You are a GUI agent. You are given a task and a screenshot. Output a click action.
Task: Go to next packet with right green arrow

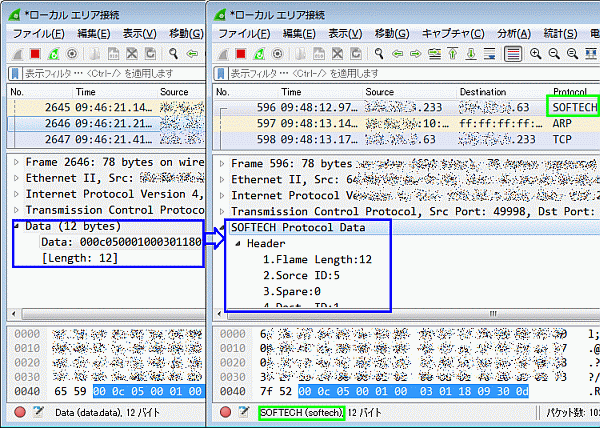tap(417, 54)
